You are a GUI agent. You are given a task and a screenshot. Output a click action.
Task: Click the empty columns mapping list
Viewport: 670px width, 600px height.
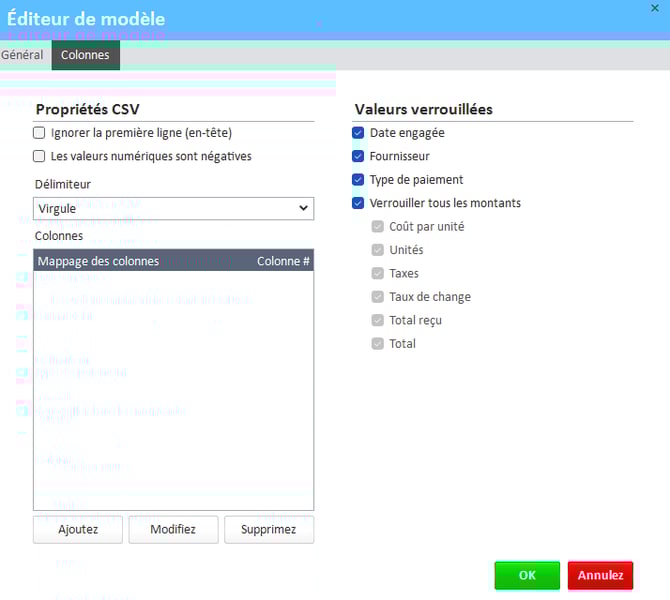[173, 390]
